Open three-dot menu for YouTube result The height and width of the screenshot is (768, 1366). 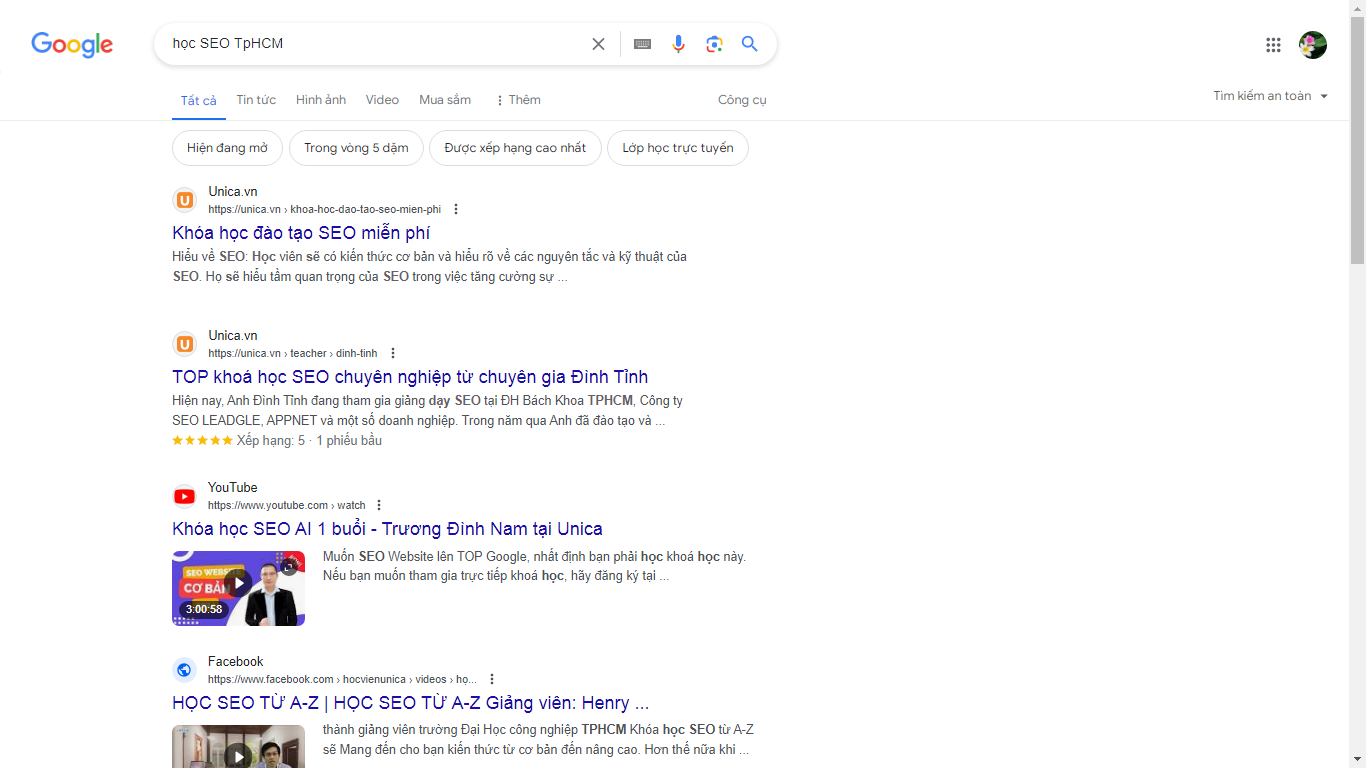pos(379,505)
